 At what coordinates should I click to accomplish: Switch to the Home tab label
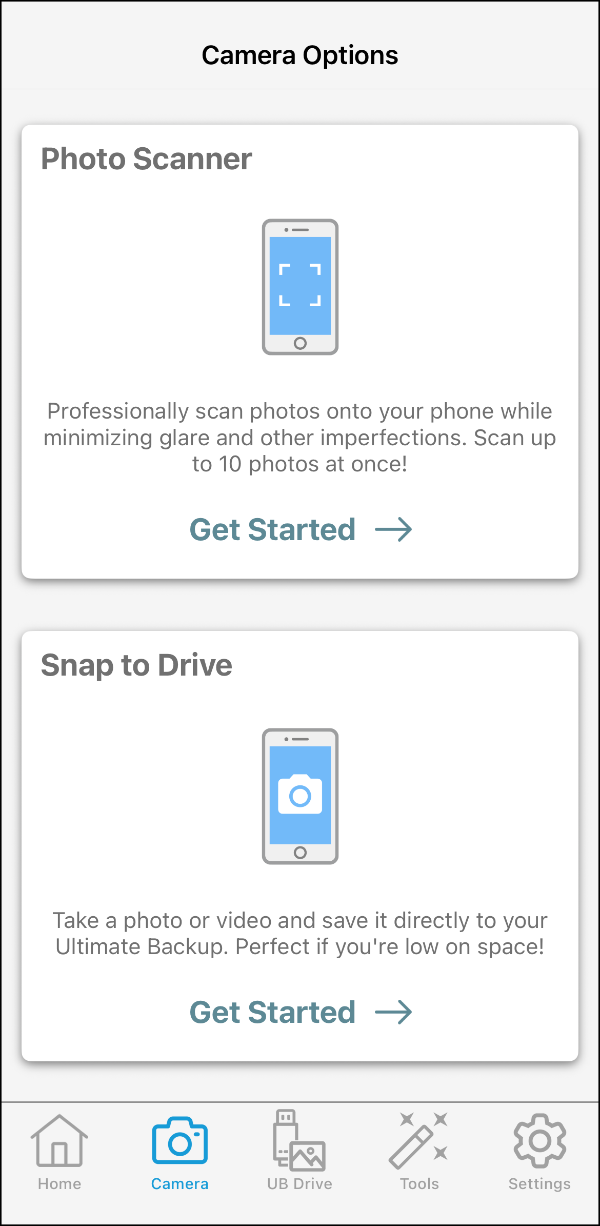pos(59,1184)
